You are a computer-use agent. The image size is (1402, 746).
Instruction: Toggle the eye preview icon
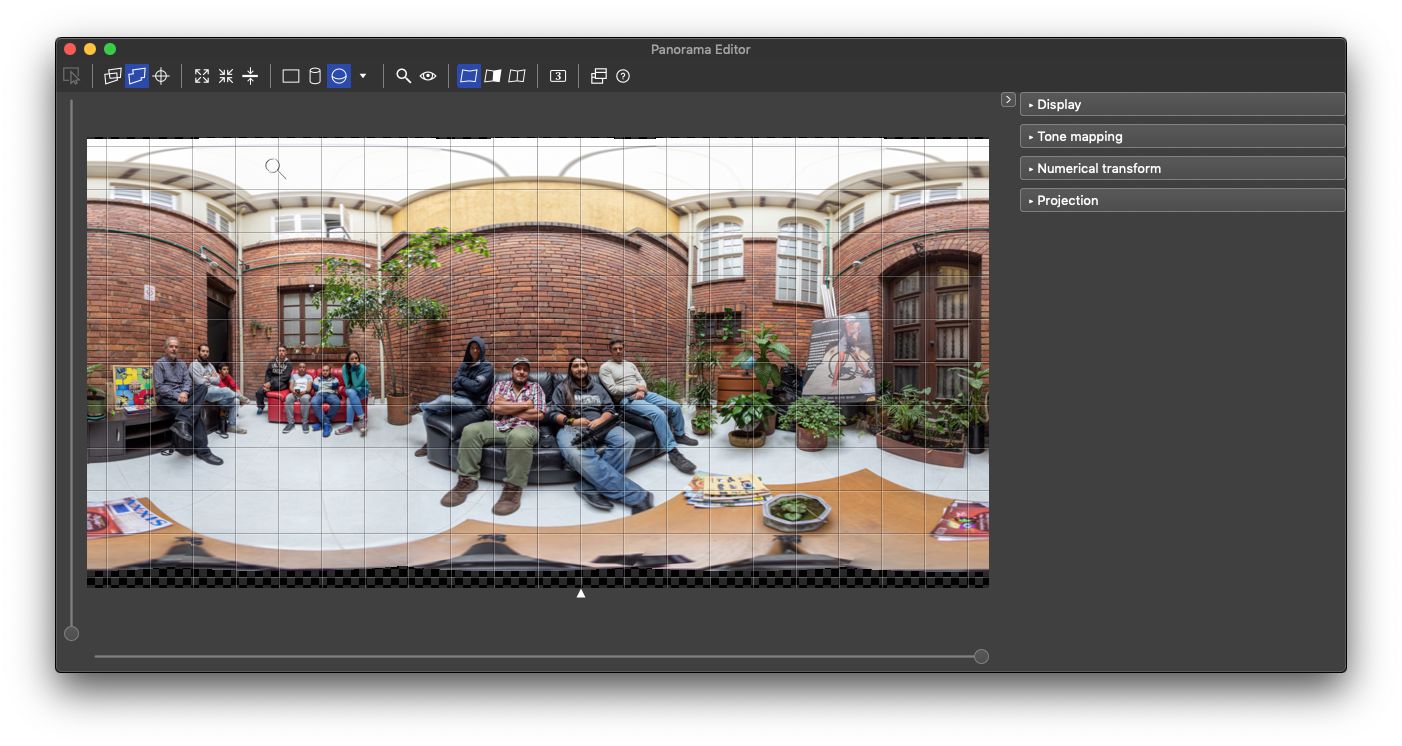point(428,76)
